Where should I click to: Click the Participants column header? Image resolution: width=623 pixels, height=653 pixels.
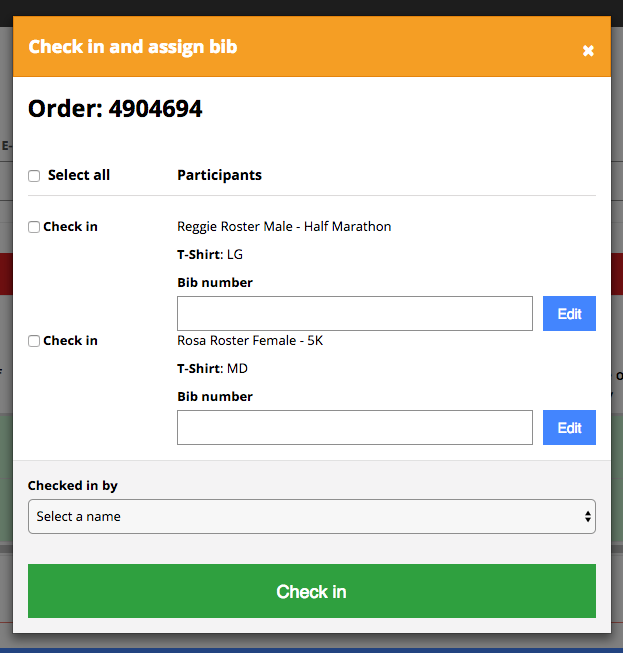[219, 175]
